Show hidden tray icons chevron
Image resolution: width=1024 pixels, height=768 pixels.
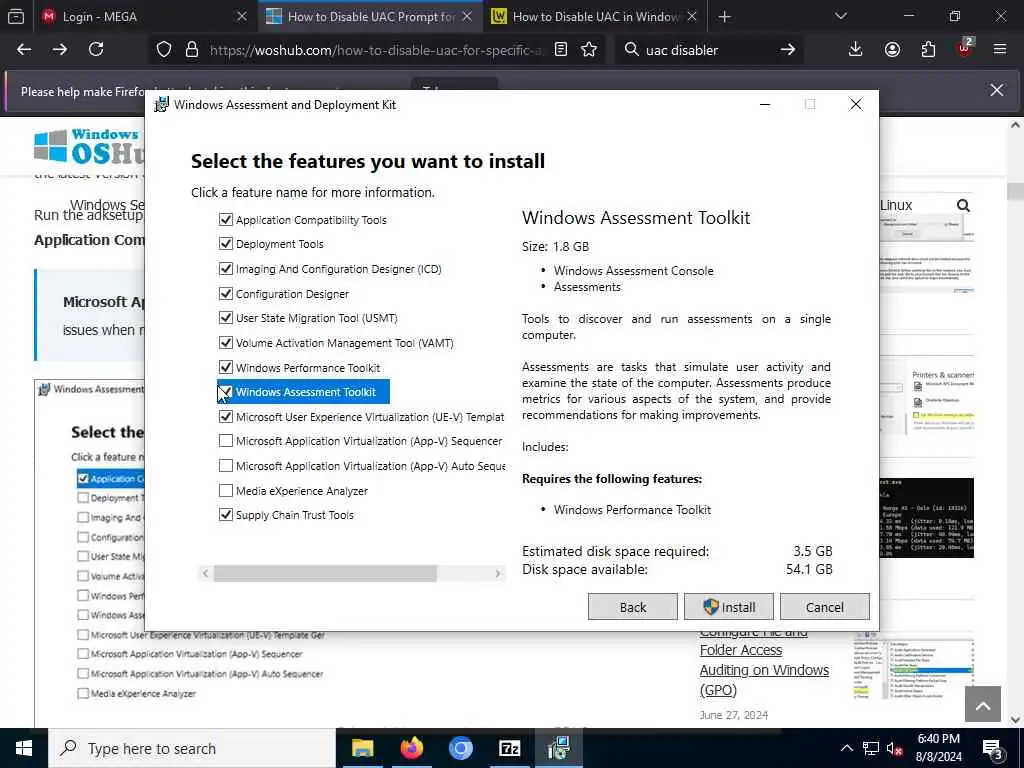pyautogui.click(x=846, y=749)
